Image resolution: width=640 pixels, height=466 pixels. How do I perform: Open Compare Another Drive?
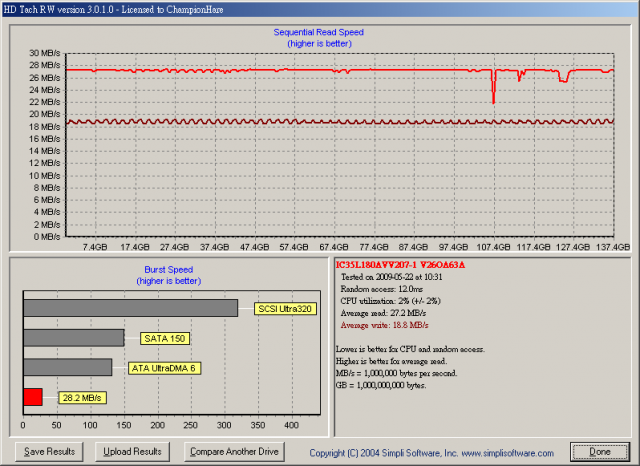(234, 452)
